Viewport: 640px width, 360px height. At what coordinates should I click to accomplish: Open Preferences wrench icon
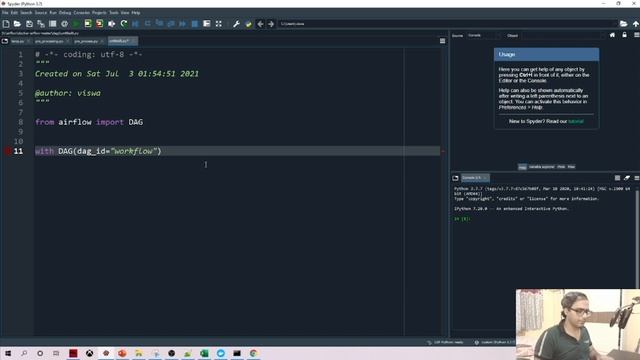coord(236,24)
